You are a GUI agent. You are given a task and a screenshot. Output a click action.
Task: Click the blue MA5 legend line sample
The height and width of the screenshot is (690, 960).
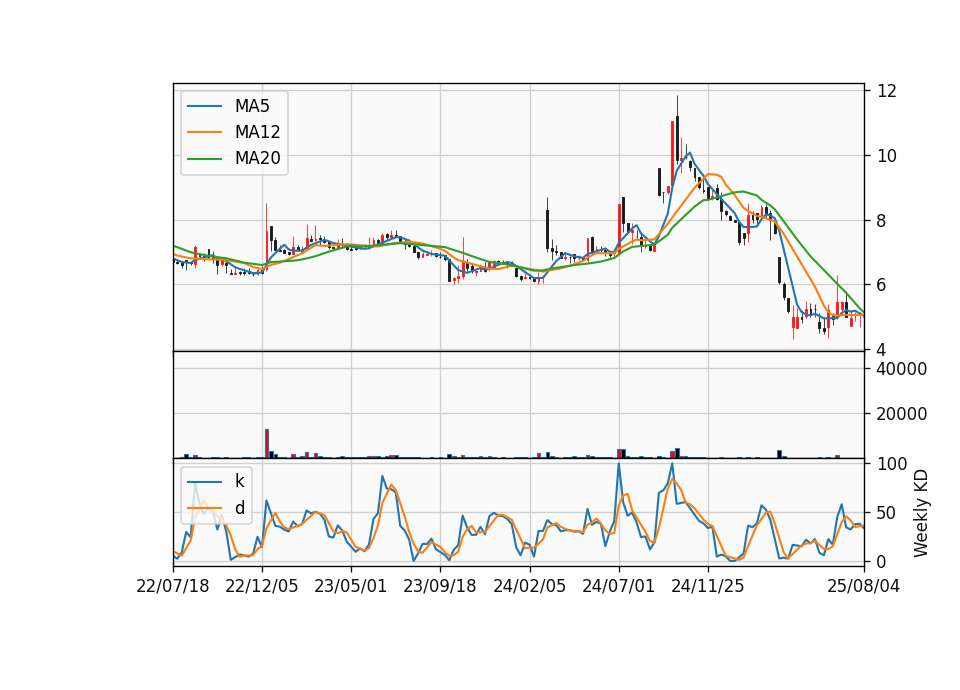pyautogui.click(x=204, y=107)
